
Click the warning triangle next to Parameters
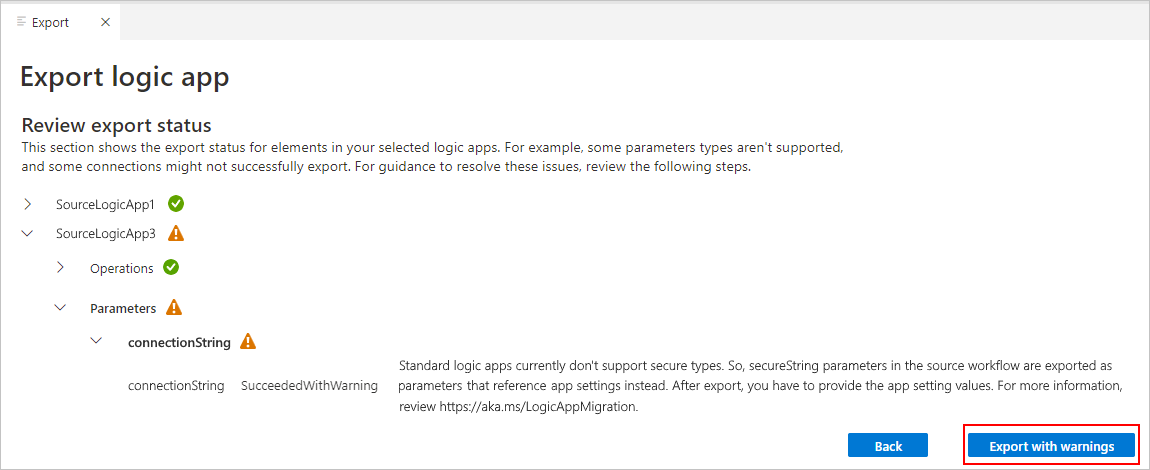174,308
